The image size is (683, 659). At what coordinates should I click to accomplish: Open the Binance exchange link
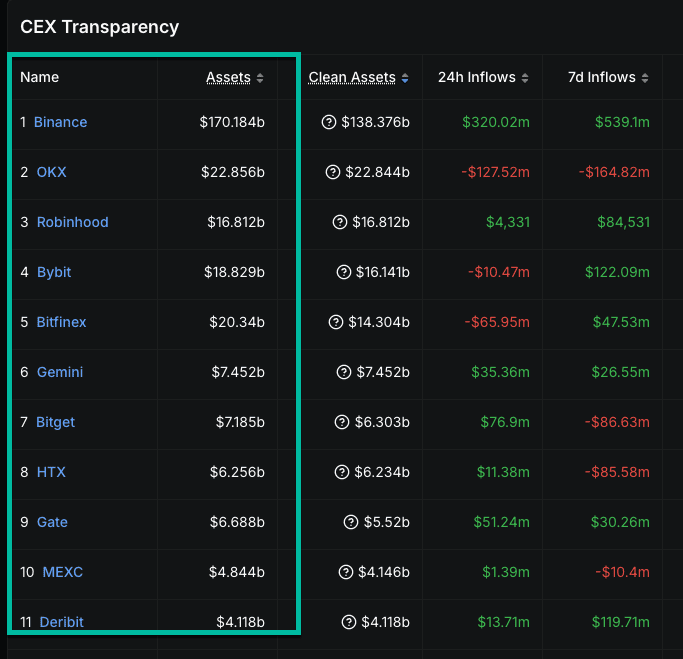pyautogui.click(x=60, y=122)
